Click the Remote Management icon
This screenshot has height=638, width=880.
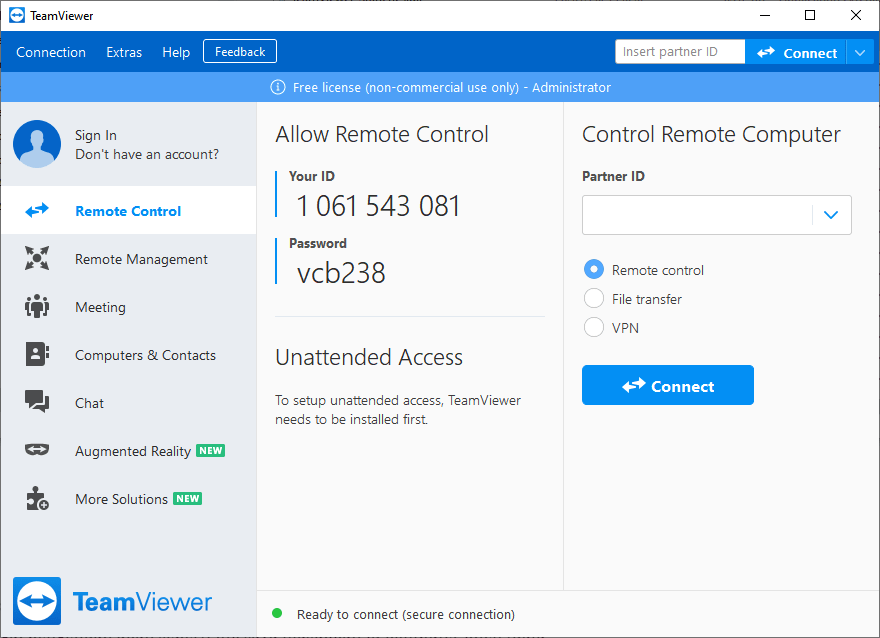click(x=37, y=258)
